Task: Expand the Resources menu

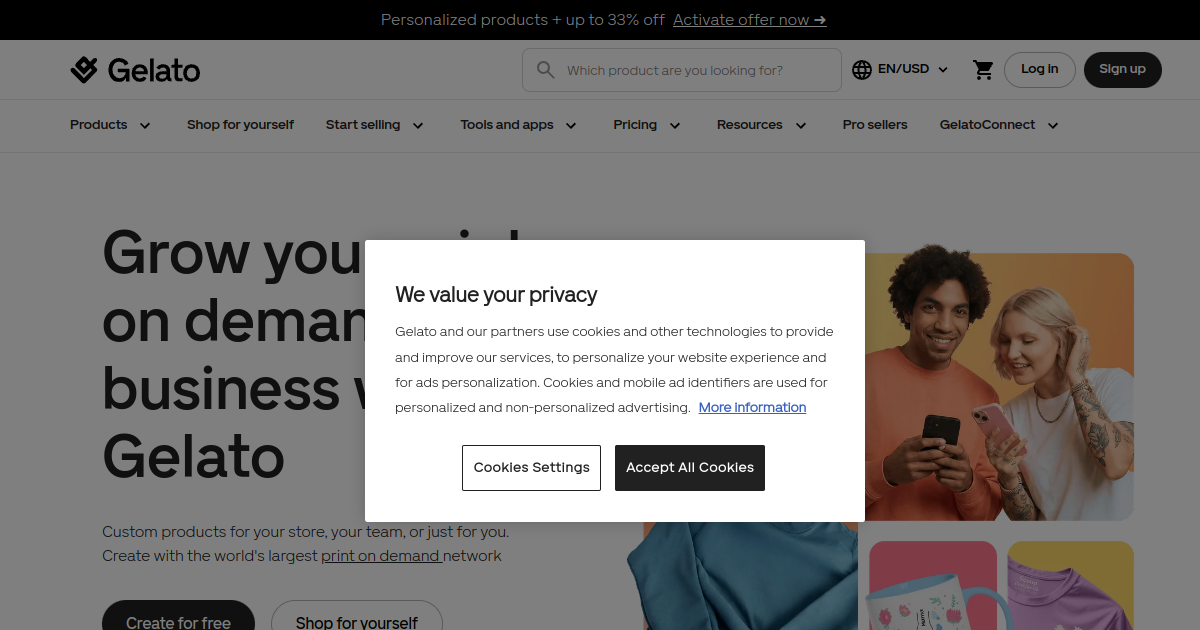Action: point(762,125)
